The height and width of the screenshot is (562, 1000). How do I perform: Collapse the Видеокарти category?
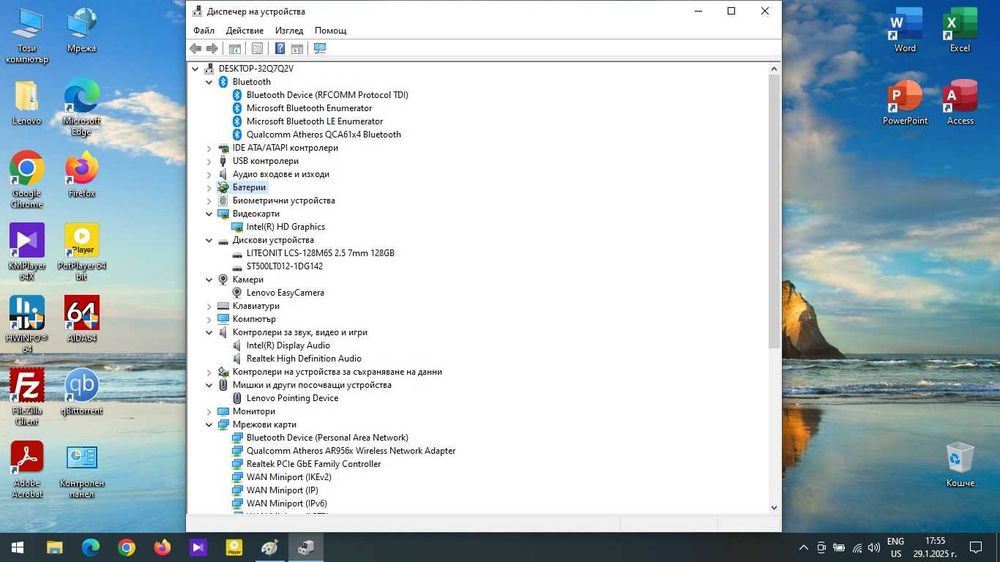(209, 214)
